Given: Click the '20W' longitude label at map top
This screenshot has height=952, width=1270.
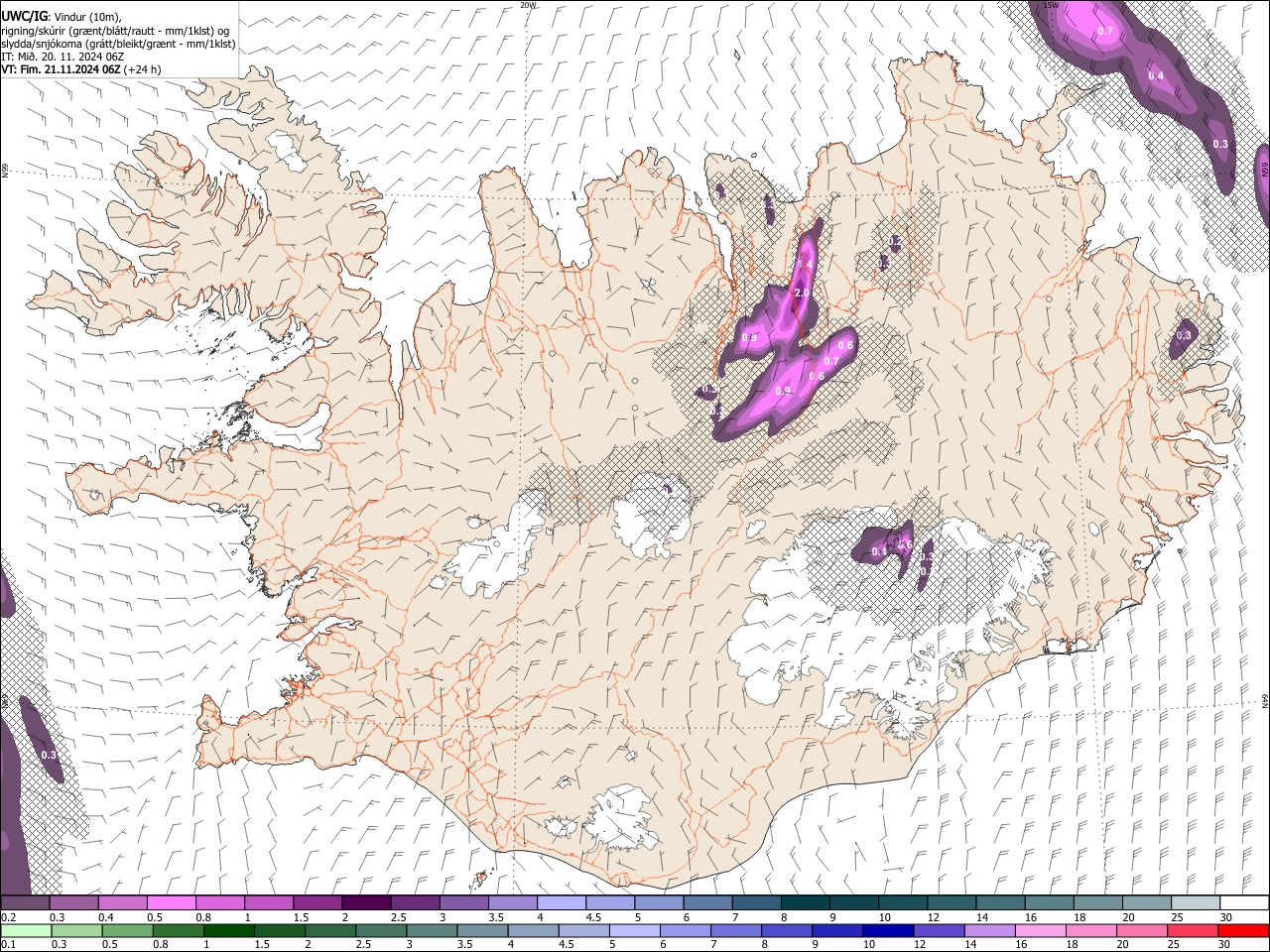Looking at the screenshot, I should 528,5.
